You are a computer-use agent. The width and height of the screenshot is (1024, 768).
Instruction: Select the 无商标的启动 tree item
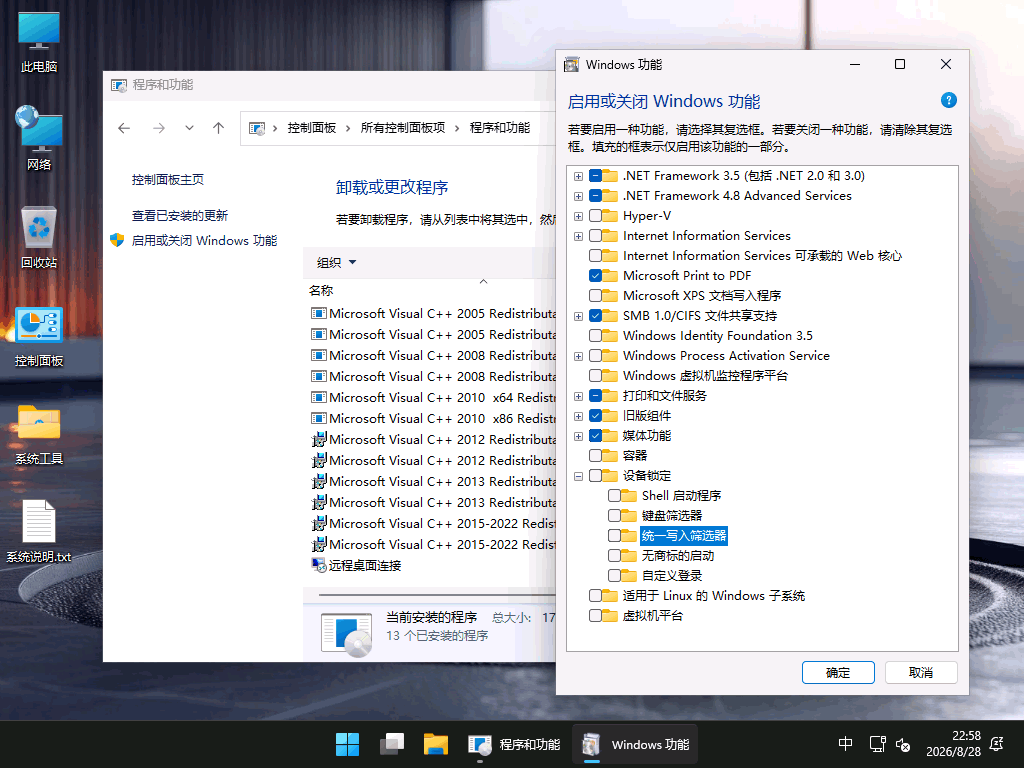tap(677, 556)
